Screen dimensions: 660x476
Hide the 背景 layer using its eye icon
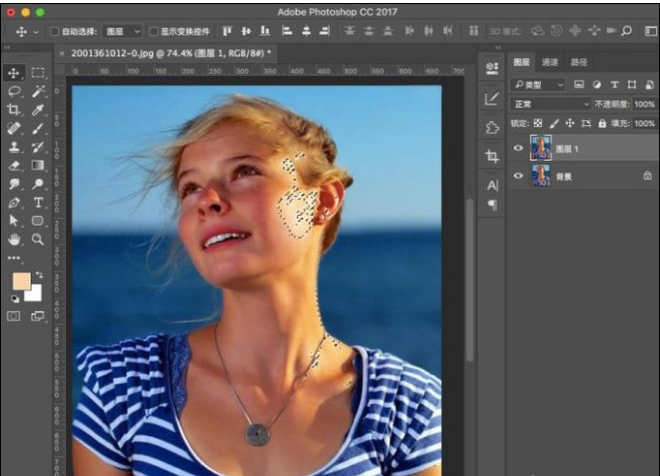point(518,176)
